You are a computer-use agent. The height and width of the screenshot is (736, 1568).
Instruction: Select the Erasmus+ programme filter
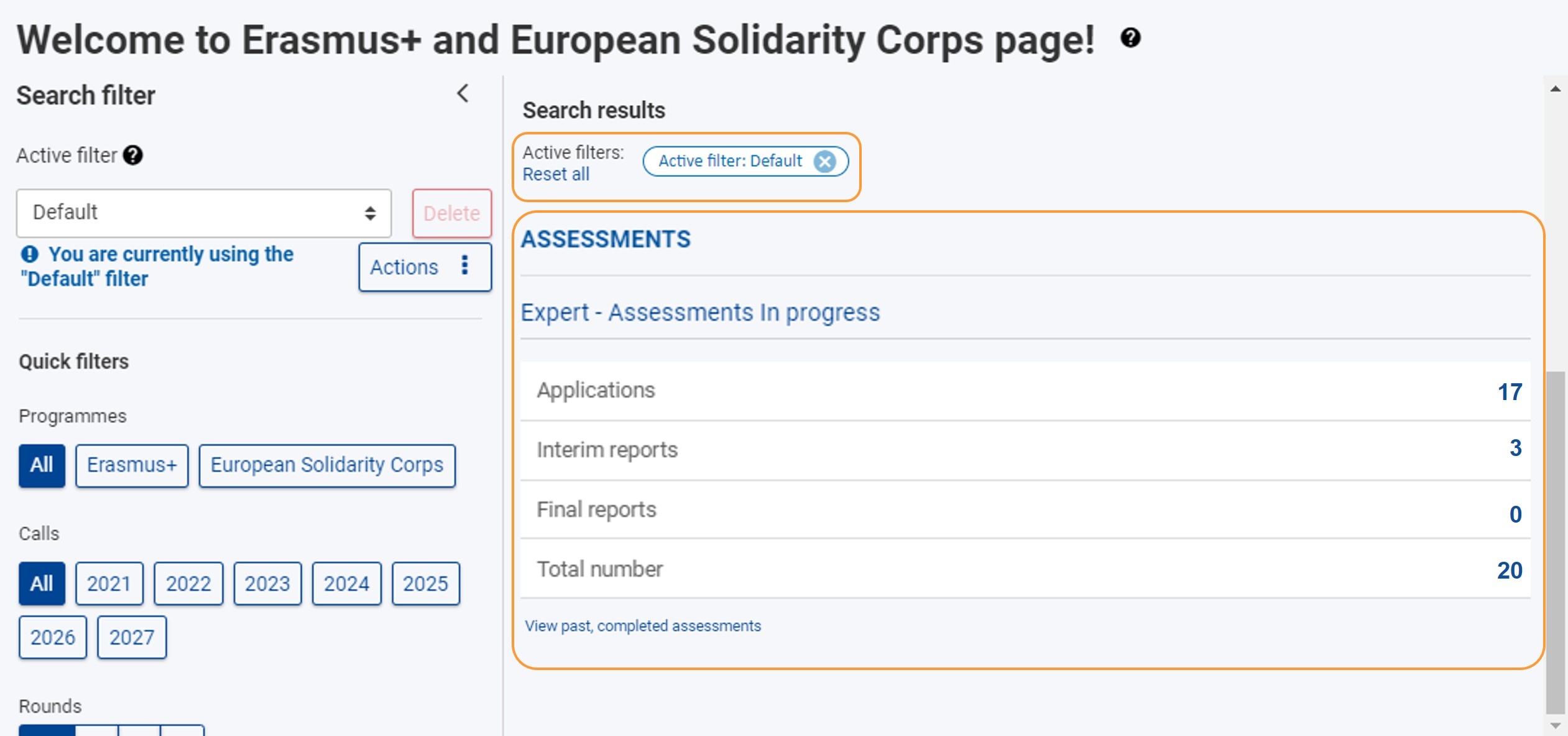pyautogui.click(x=132, y=465)
